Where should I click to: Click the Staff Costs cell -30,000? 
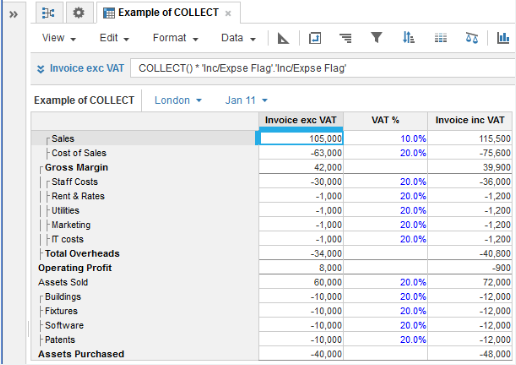tap(301, 182)
